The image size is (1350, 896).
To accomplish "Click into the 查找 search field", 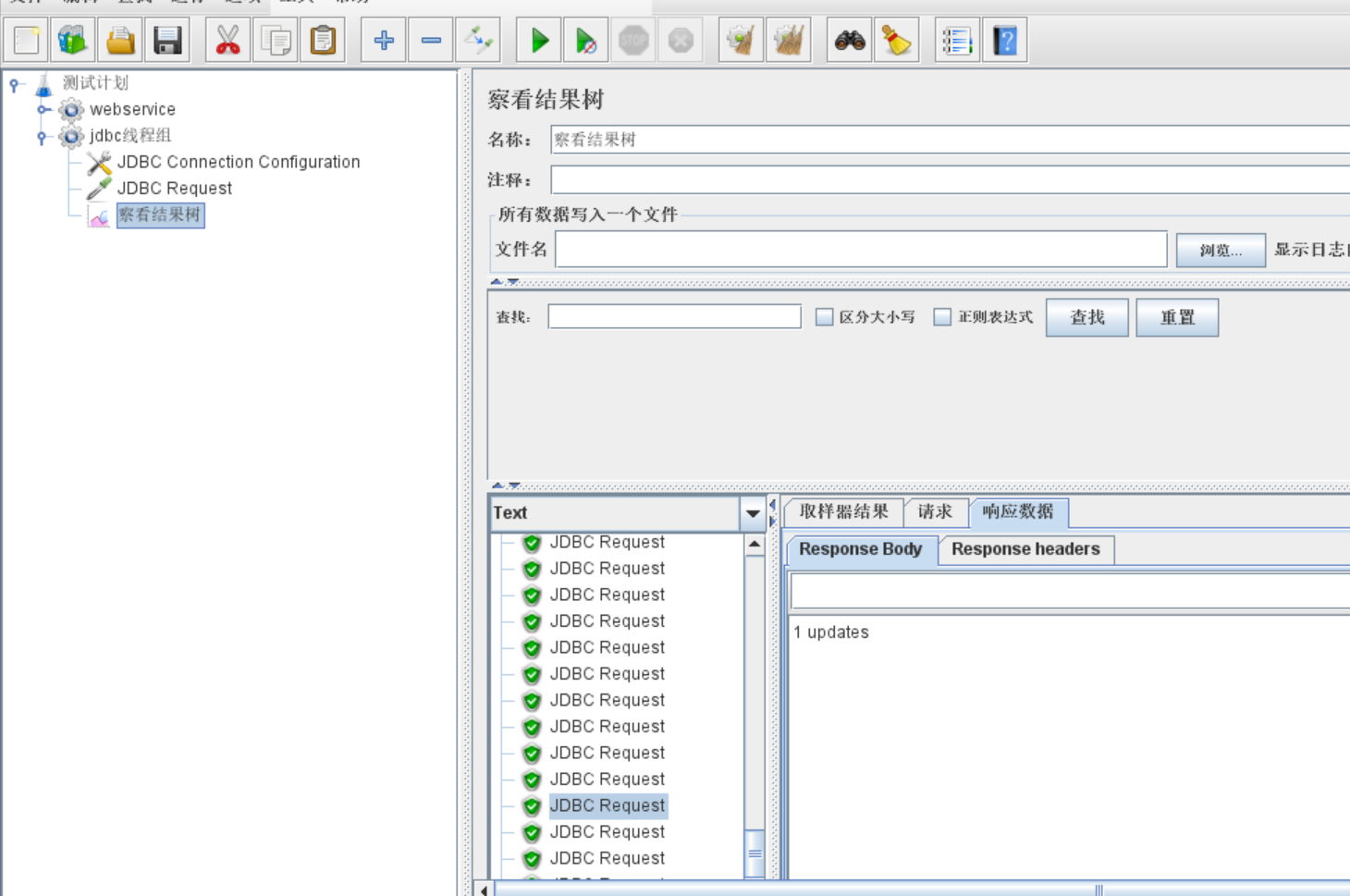I will (674, 316).
